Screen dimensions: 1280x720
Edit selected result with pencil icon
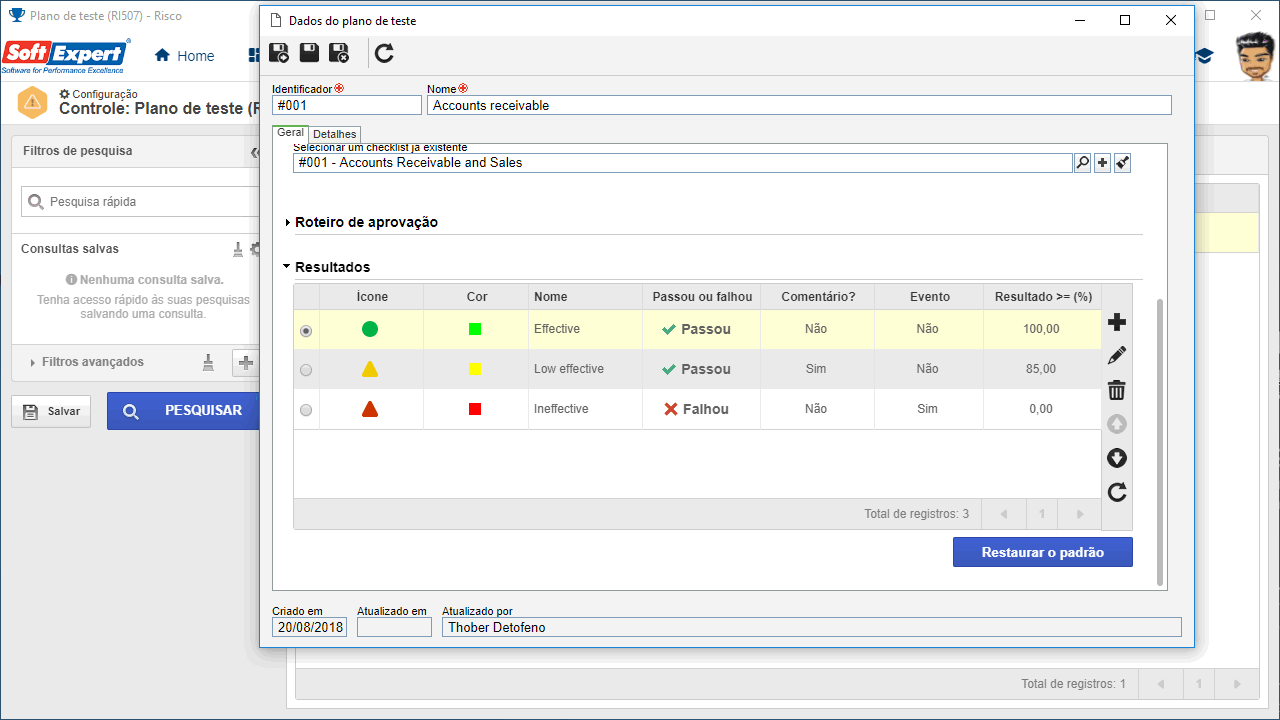[1117, 356]
